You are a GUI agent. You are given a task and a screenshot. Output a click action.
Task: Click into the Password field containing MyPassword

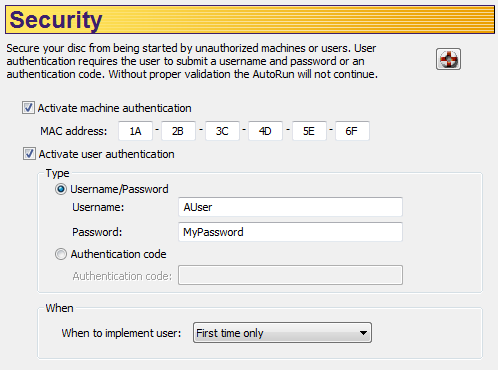click(290, 232)
